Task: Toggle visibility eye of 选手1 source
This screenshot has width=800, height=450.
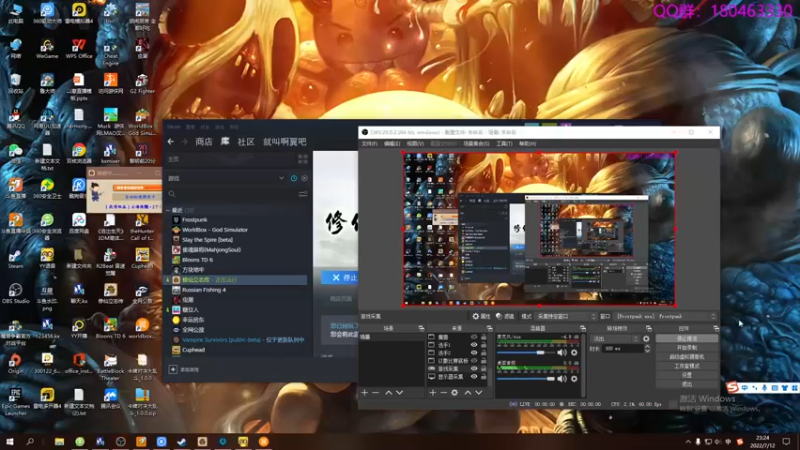Action: tap(474, 345)
